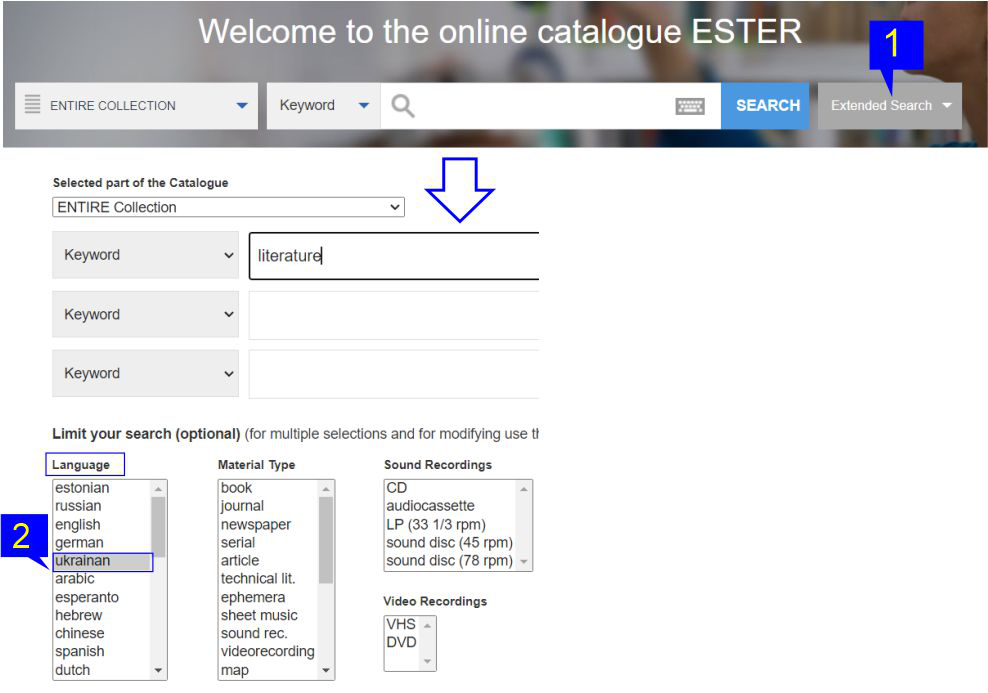Select 'estonian' in the Language list
The height and width of the screenshot is (693, 988).
82,488
